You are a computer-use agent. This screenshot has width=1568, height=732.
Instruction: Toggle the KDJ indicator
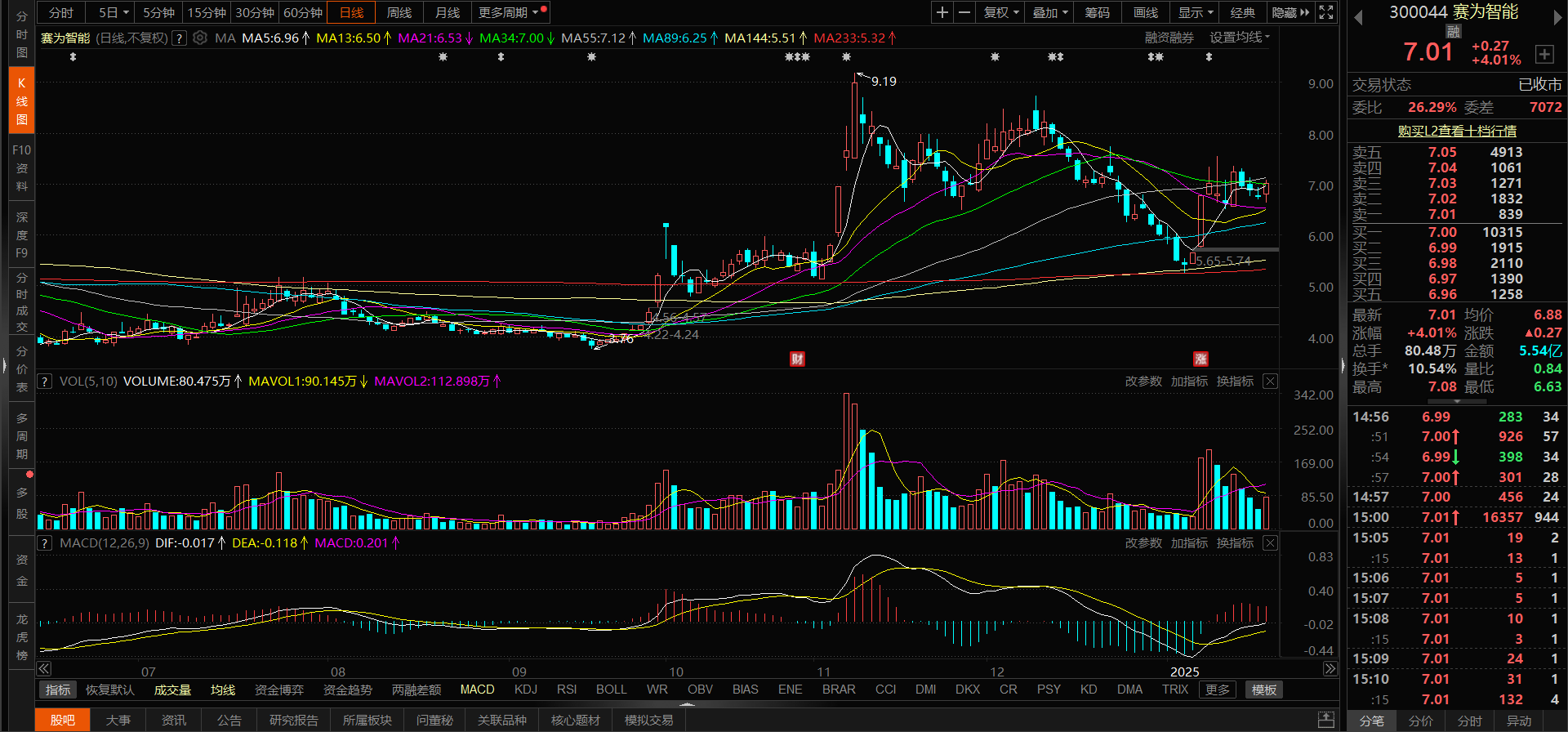click(525, 690)
